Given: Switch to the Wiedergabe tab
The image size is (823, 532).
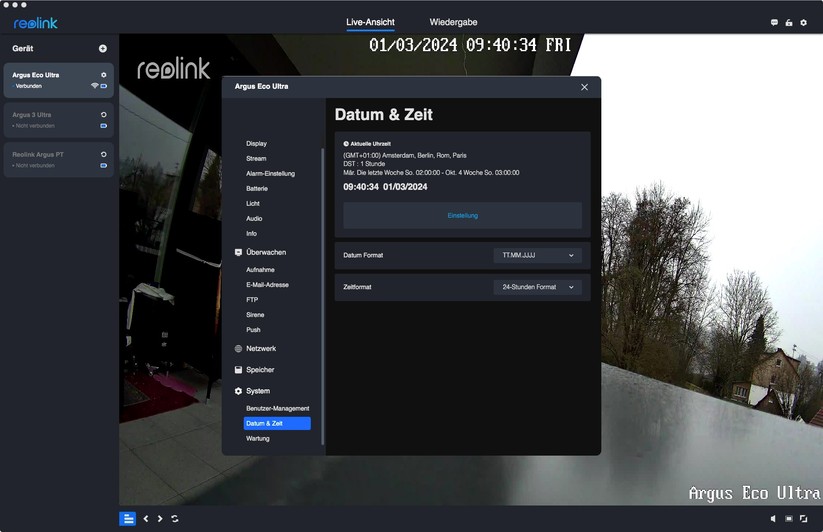Looking at the screenshot, I should click(453, 22).
